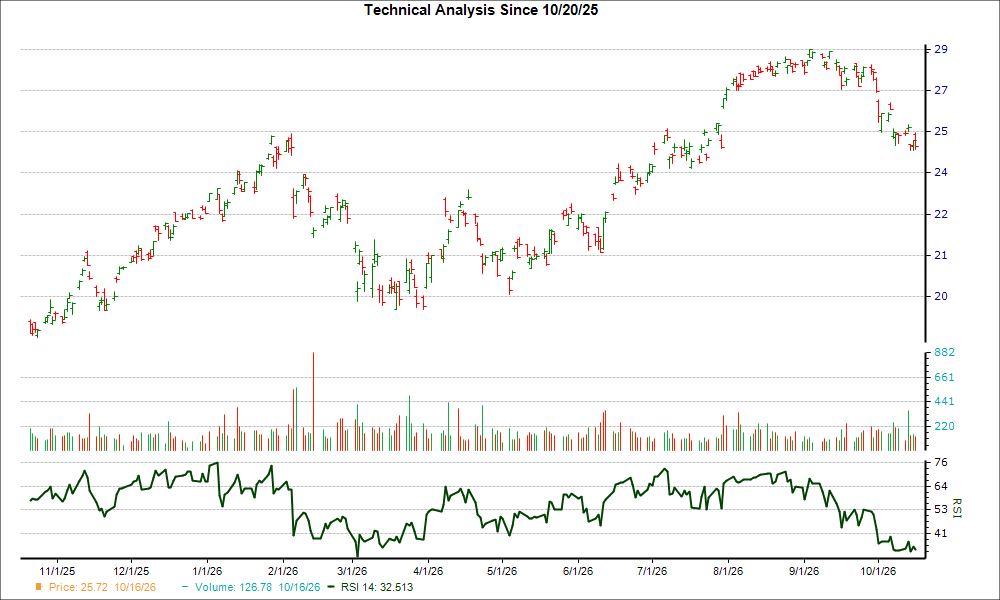Click the vertical 'RSI' axis title

(x=957, y=508)
